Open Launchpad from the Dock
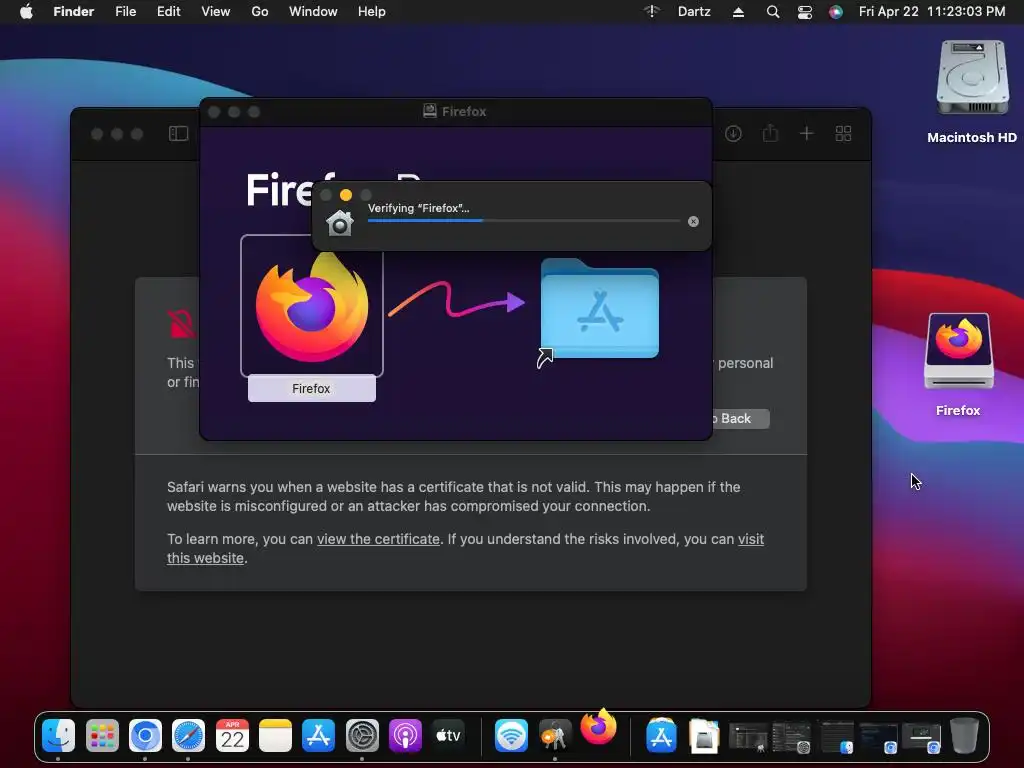The height and width of the screenshot is (768, 1024). [102, 736]
